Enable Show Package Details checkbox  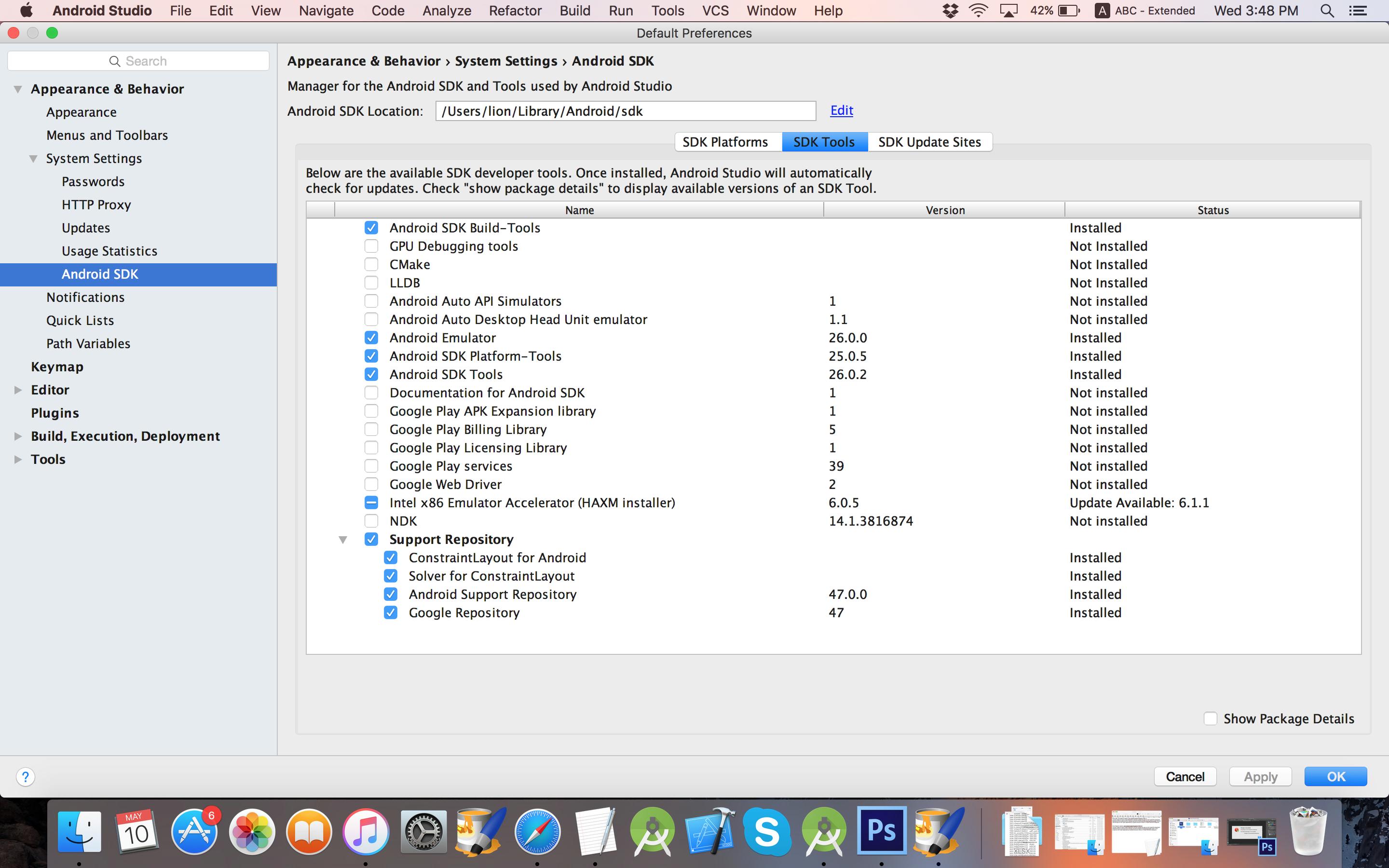click(1210, 719)
